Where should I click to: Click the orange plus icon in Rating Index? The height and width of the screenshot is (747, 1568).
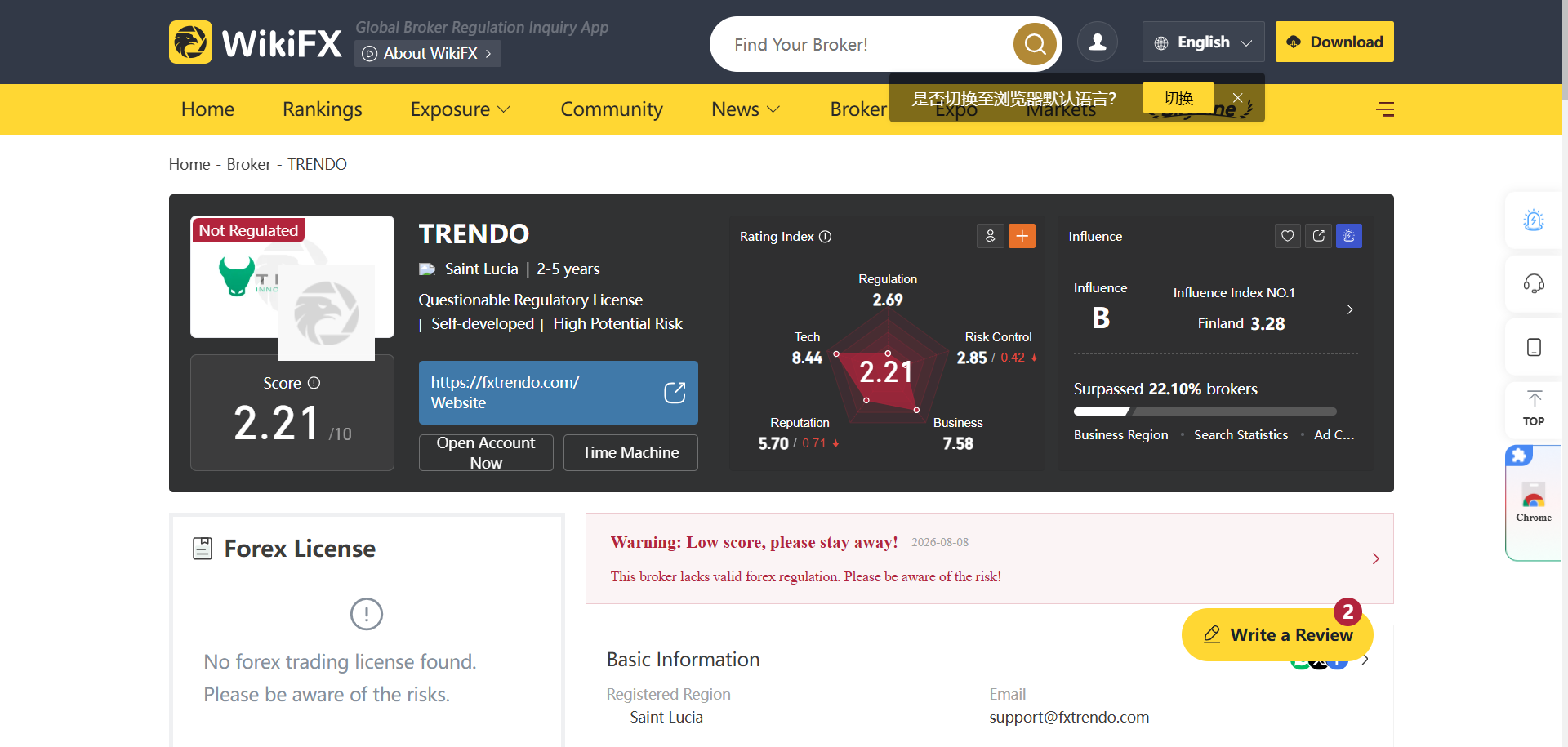coord(1022,236)
